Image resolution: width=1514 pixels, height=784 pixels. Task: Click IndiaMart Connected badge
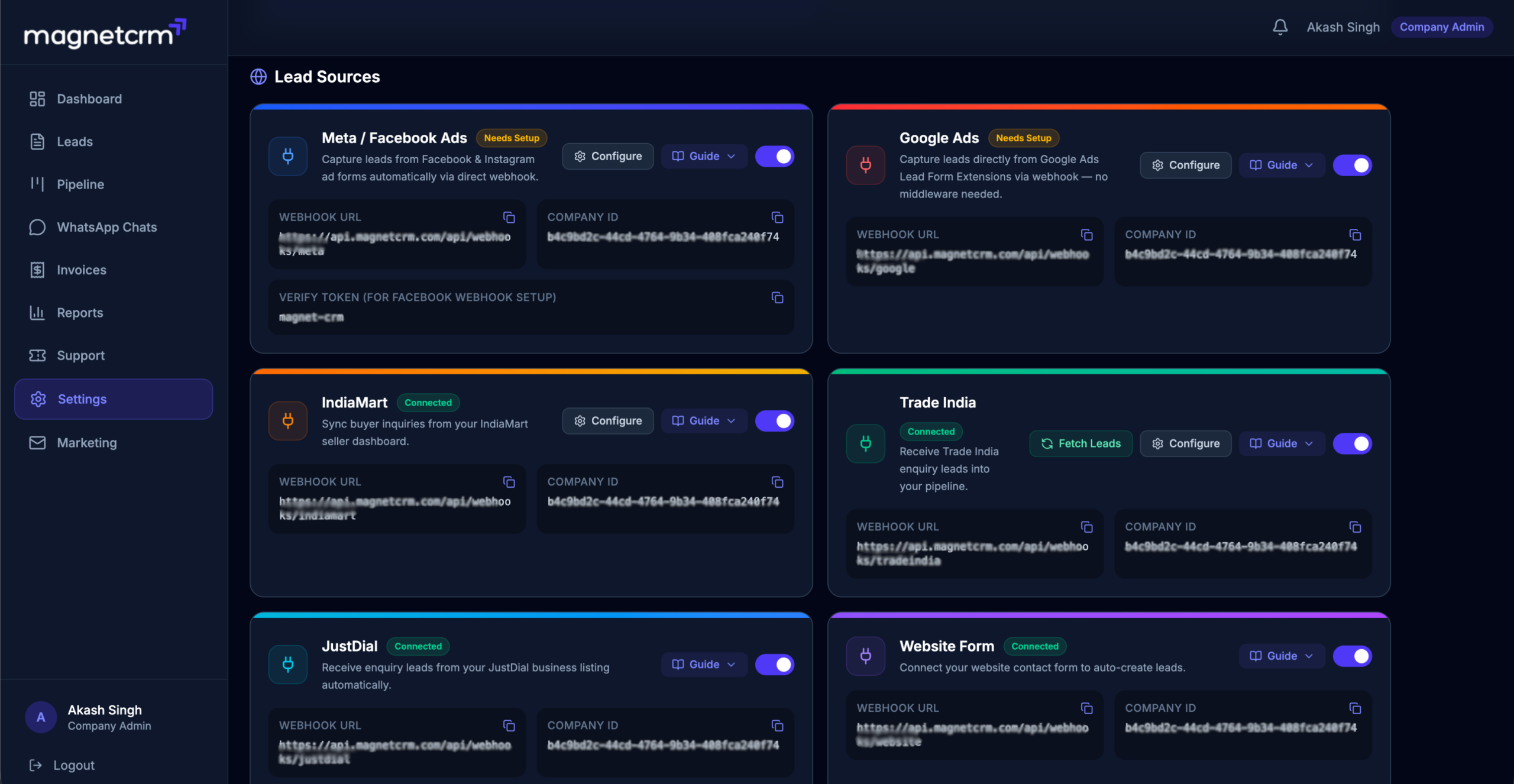[x=428, y=403]
